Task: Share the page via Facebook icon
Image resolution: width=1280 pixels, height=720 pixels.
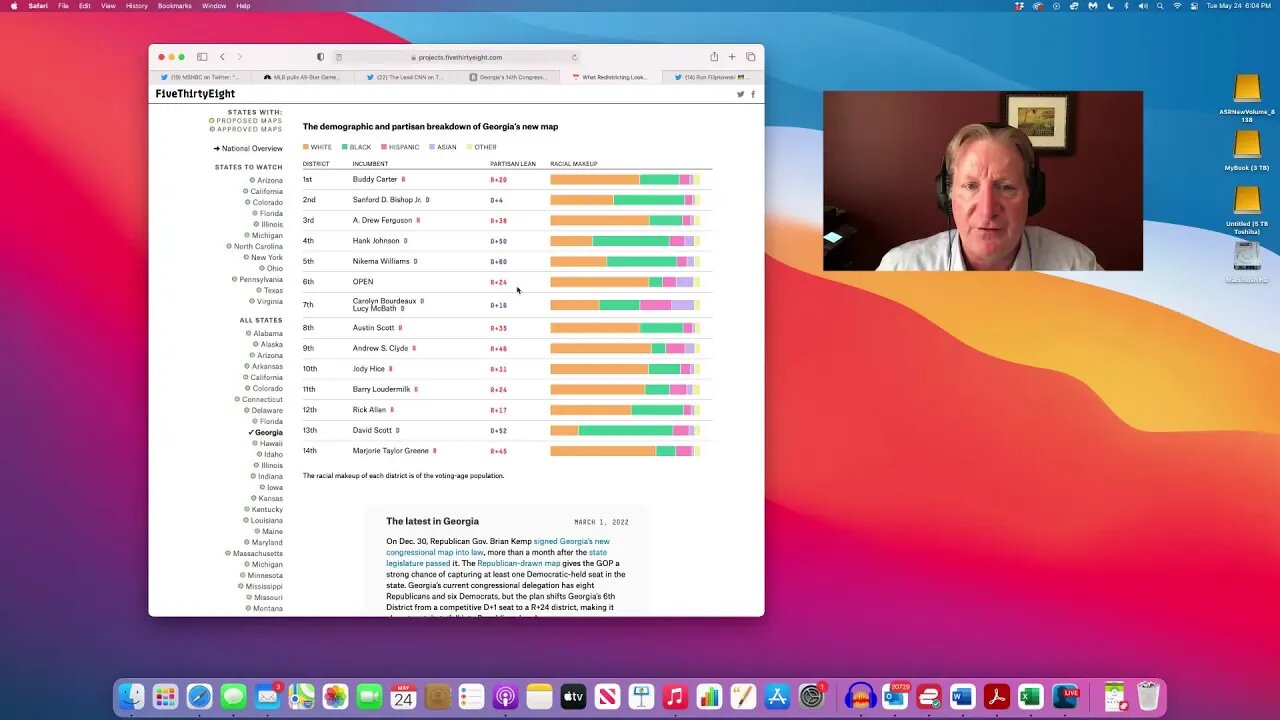Action: click(753, 94)
